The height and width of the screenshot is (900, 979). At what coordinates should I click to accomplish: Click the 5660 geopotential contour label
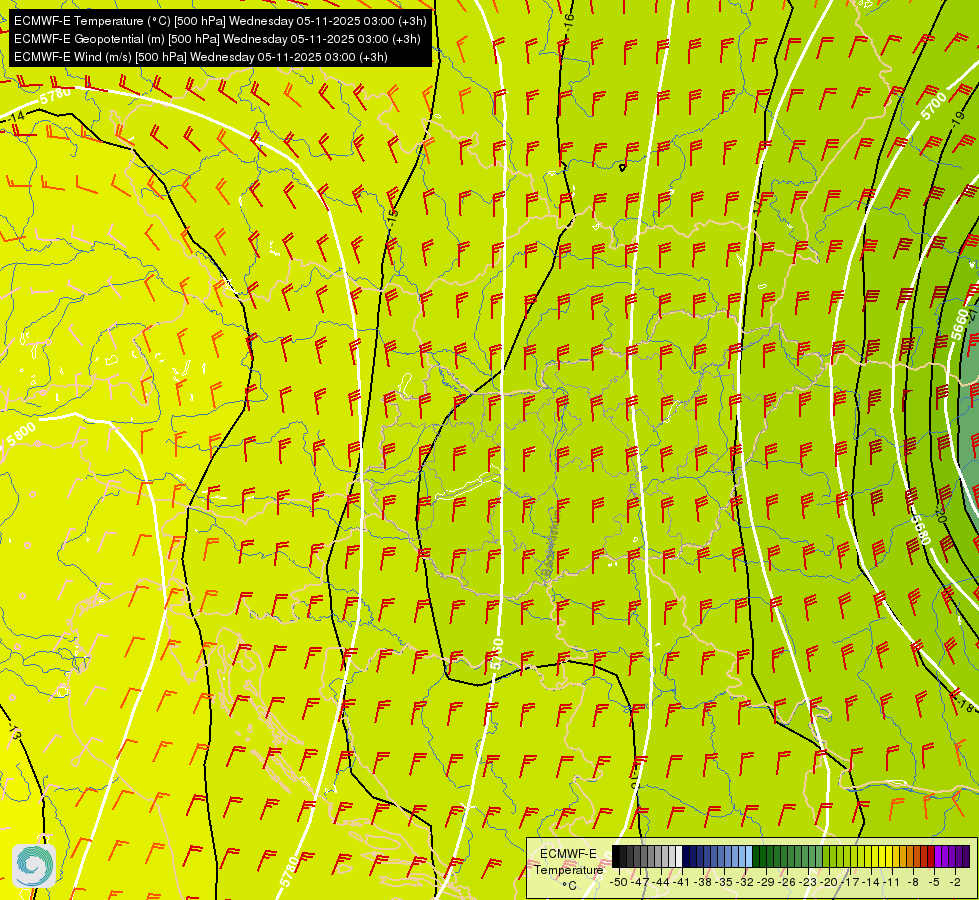(x=960, y=325)
